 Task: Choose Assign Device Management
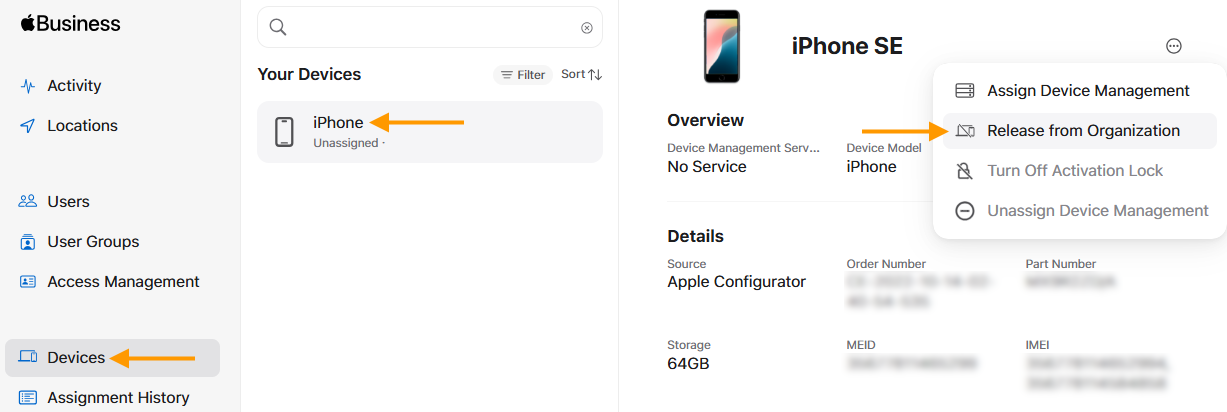point(1080,91)
